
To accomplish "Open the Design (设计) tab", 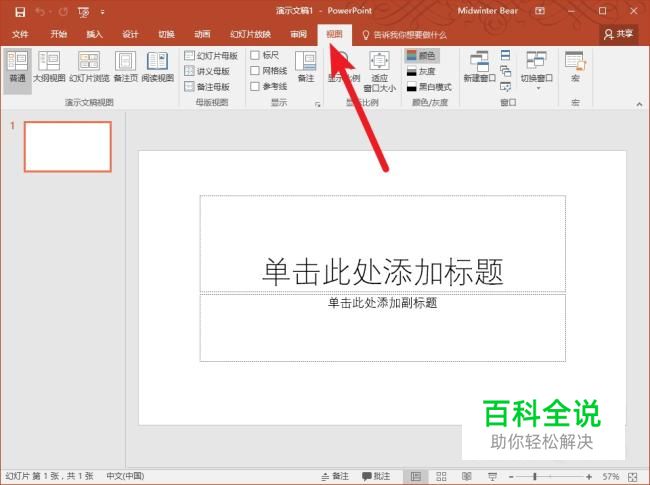I will [130, 34].
